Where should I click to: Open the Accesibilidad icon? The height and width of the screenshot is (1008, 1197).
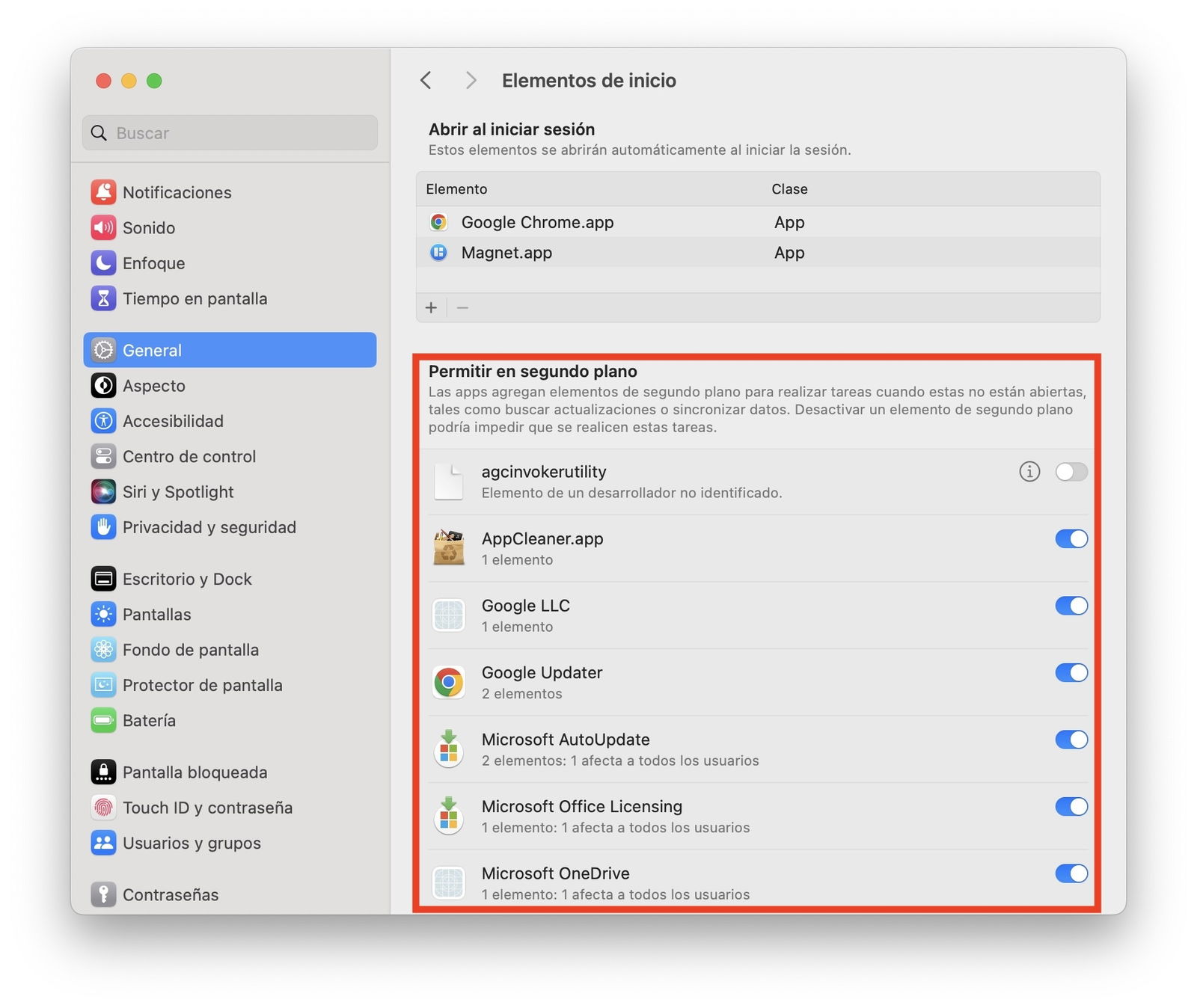(x=103, y=421)
